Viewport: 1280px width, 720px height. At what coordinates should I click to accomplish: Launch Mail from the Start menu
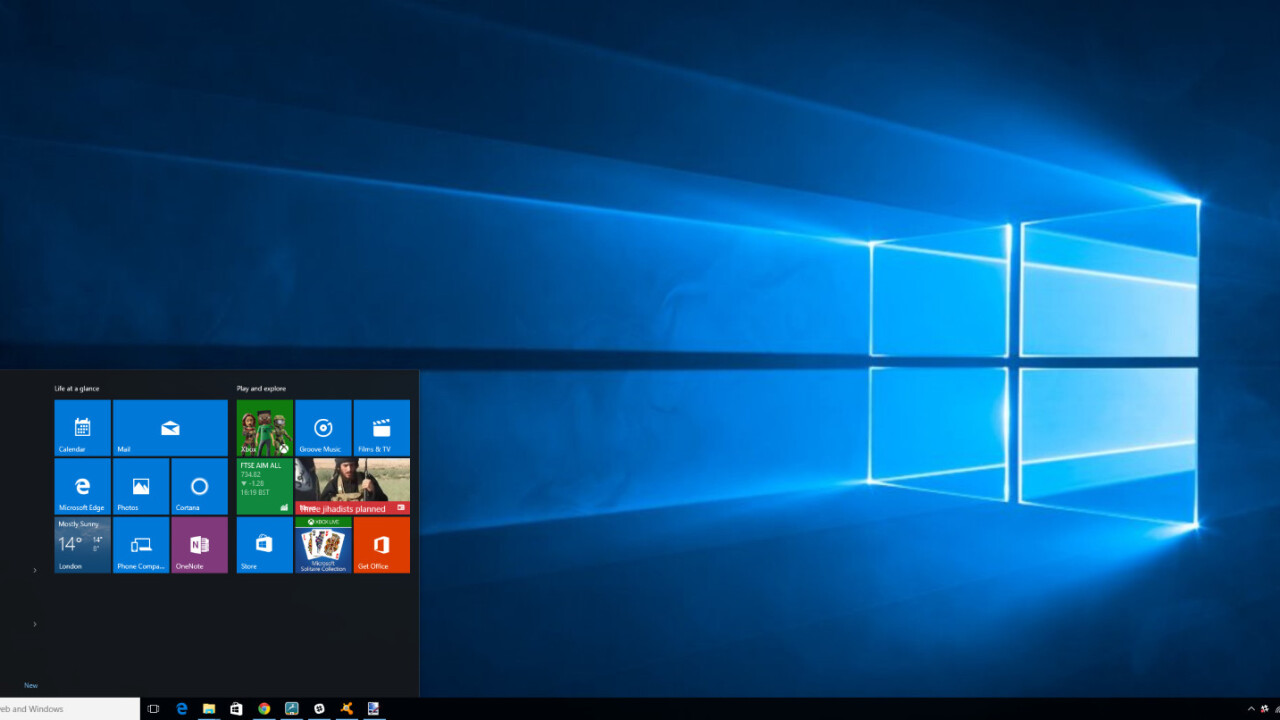click(x=170, y=428)
